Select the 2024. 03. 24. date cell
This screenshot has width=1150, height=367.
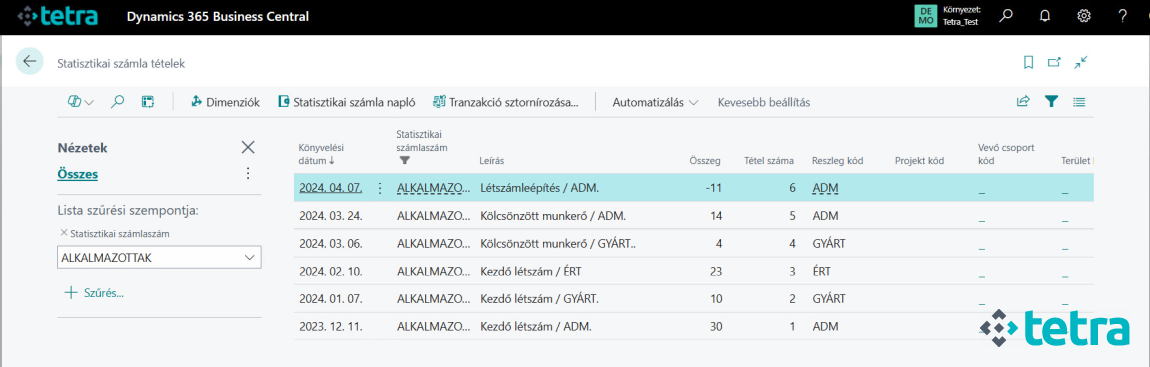pyautogui.click(x=331, y=217)
